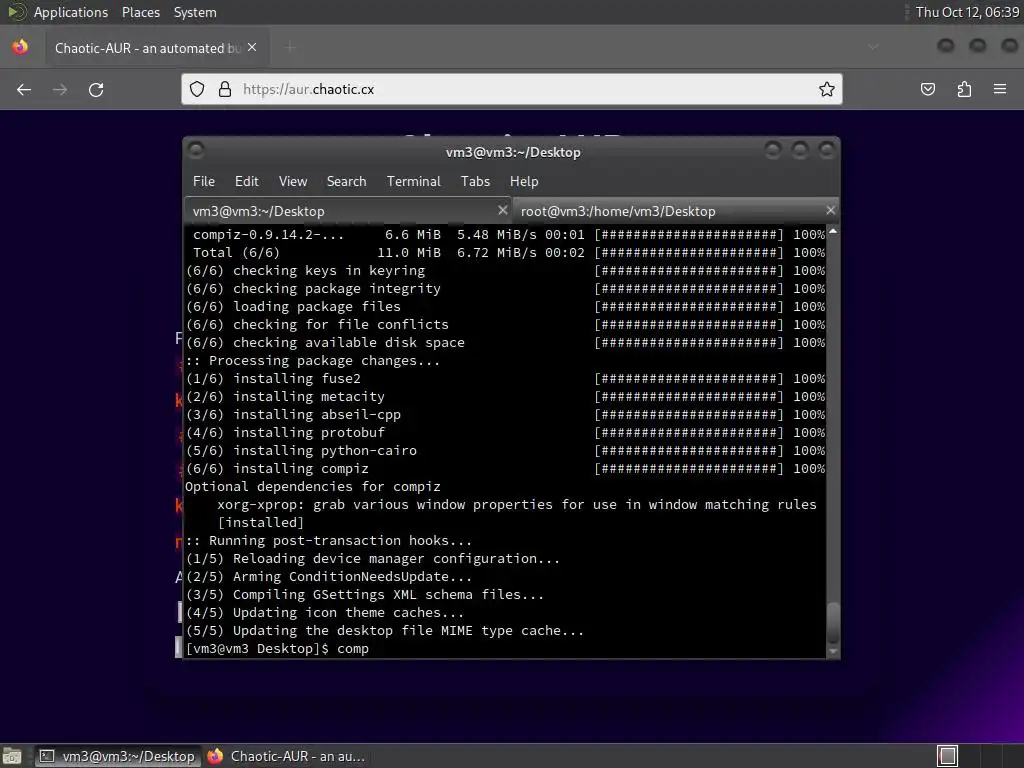
Task: Open System menu in top panel
Action: point(195,12)
